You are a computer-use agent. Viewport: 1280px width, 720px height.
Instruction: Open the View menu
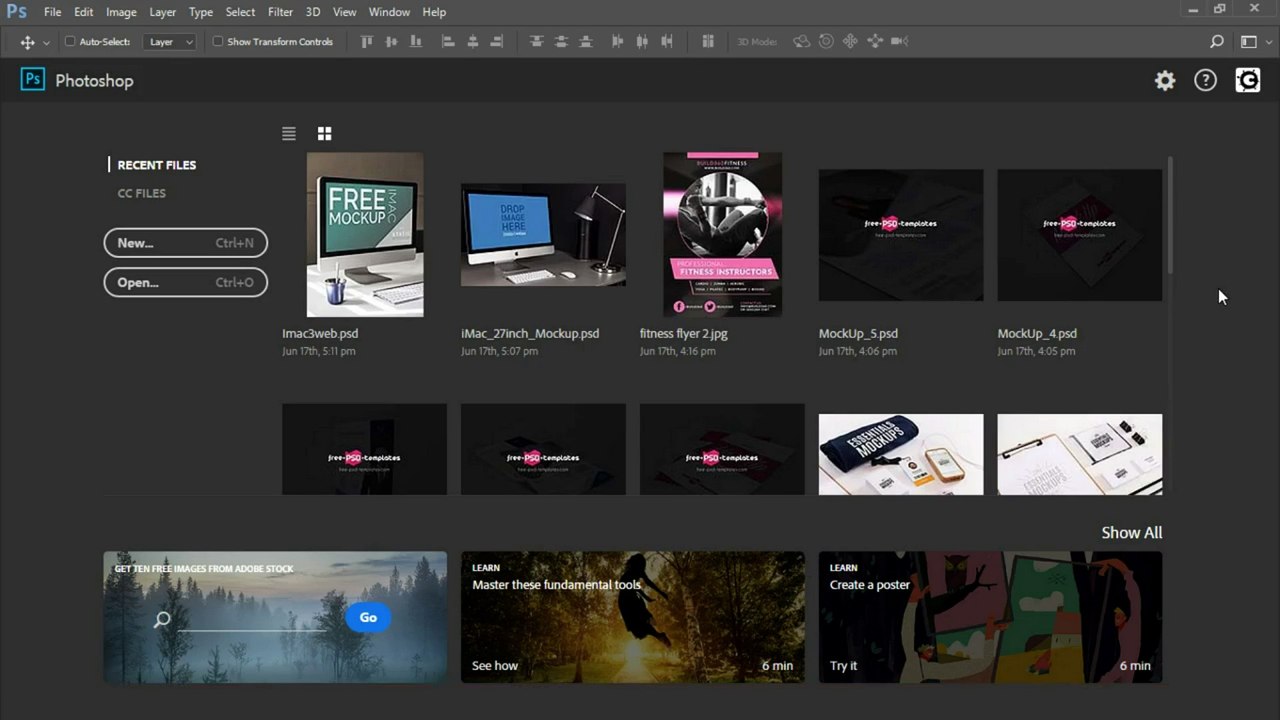point(345,12)
